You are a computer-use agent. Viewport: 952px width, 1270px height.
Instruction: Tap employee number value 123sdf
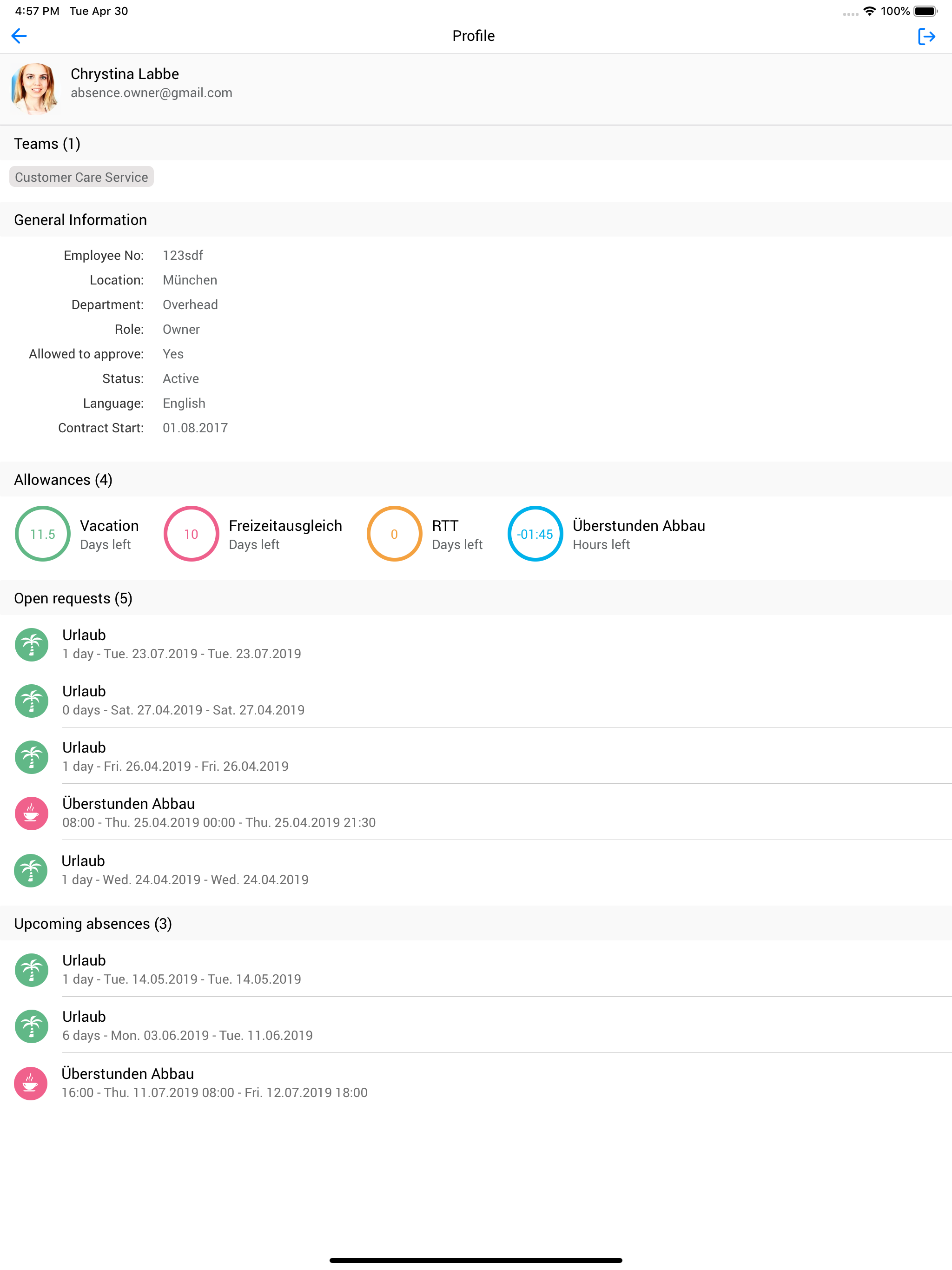tap(183, 256)
